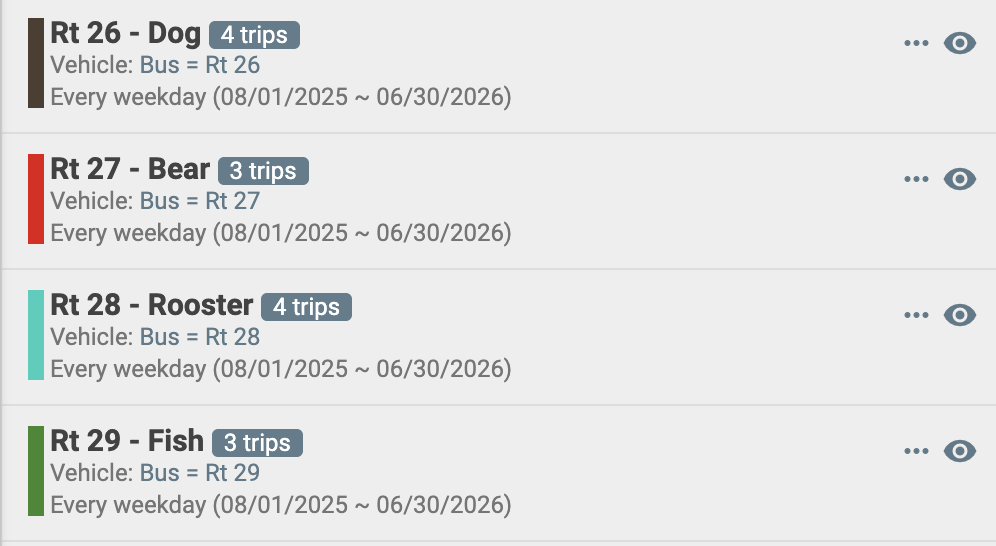Click the red color bar for Rt 27
Image resolution: width=996 pixels, height=546 pixels.
36,199
